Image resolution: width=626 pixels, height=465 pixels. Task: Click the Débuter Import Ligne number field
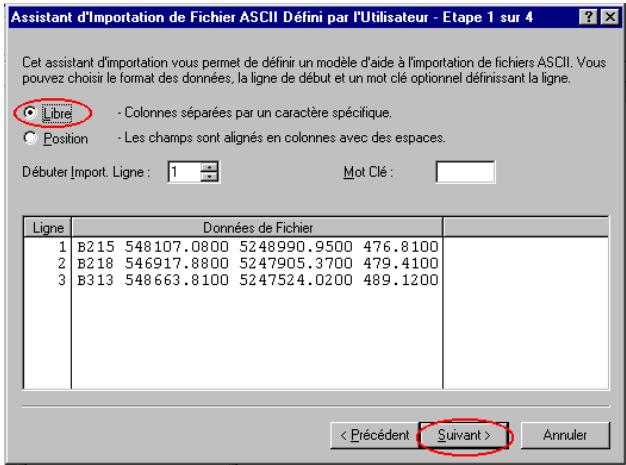(184, 172)
